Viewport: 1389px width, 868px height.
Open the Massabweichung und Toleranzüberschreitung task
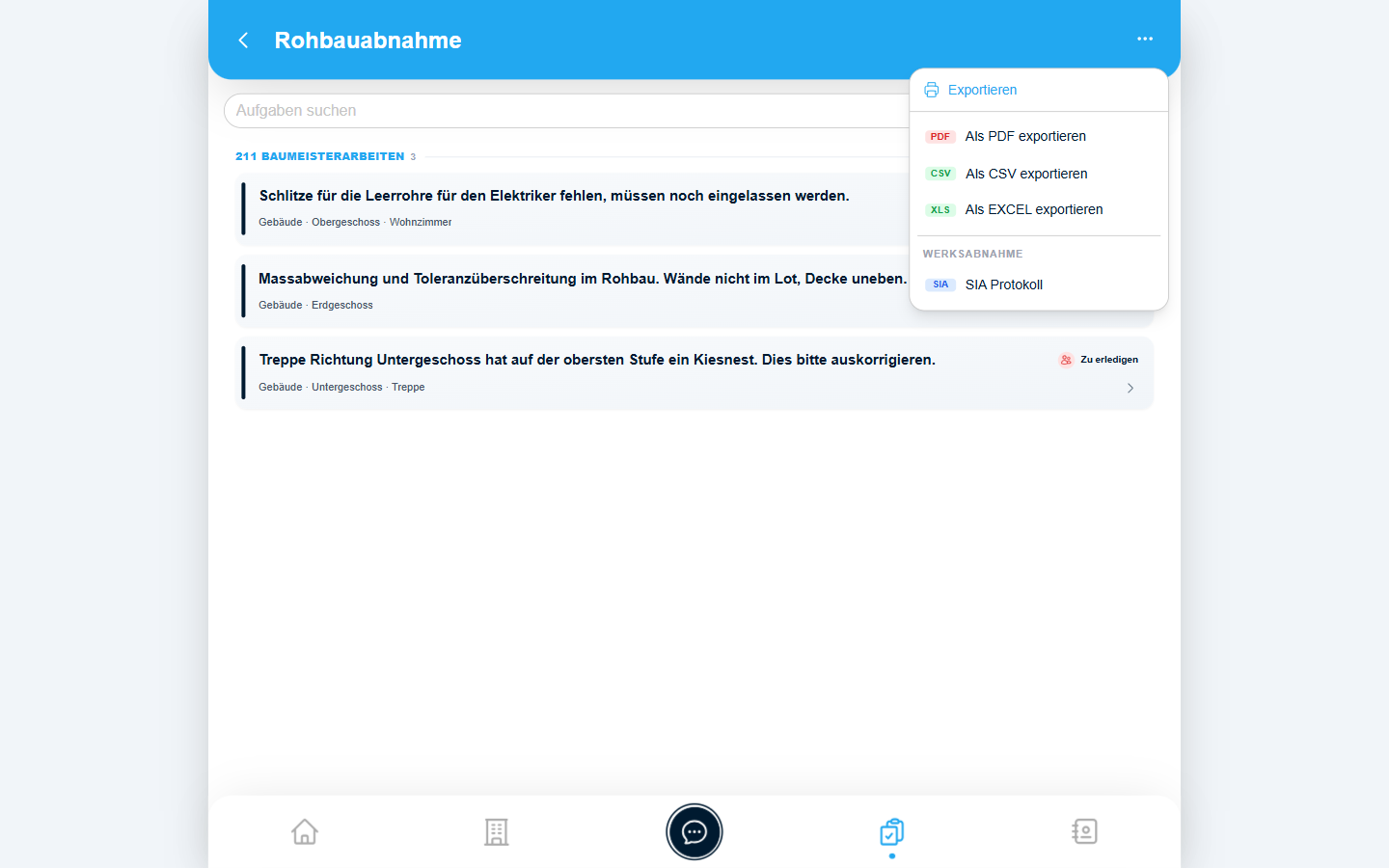(x=573, y=291)
